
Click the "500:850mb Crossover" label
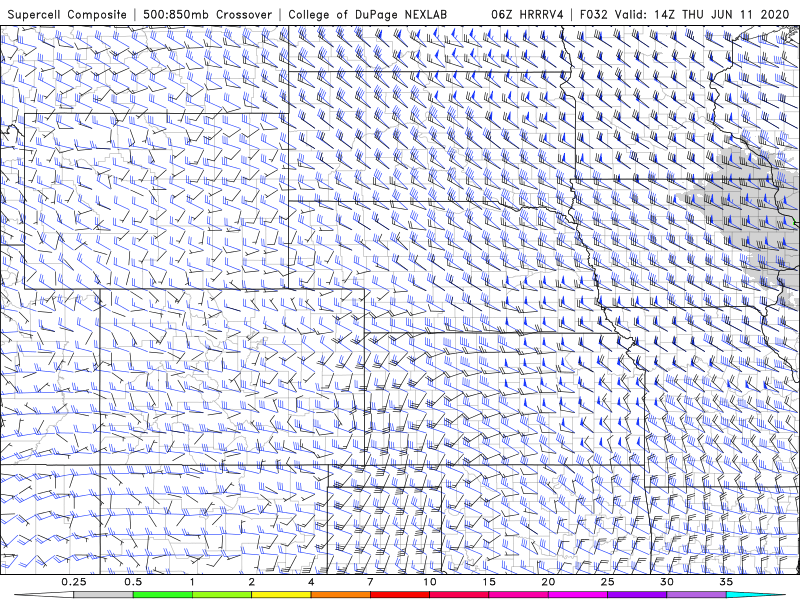[208, 15]
